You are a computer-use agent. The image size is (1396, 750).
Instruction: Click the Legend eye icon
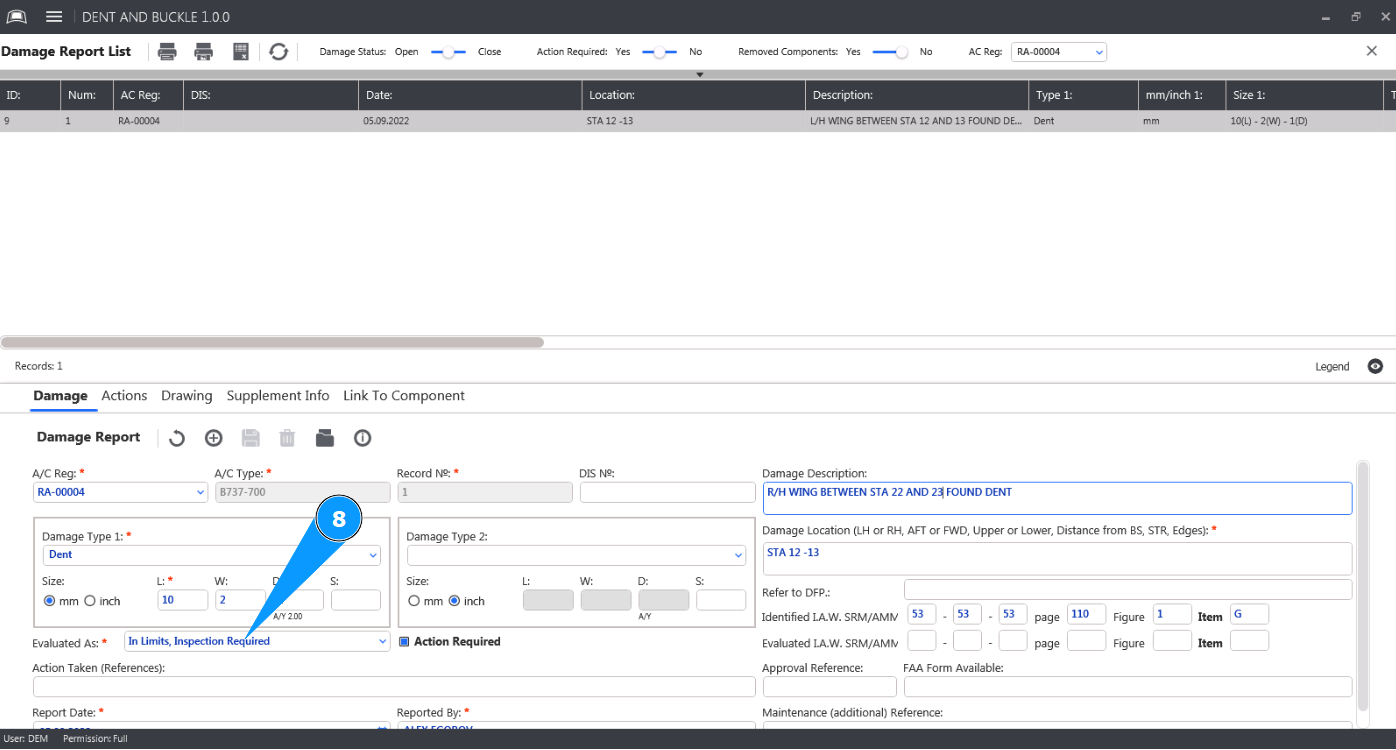[x=1375, y=367]
